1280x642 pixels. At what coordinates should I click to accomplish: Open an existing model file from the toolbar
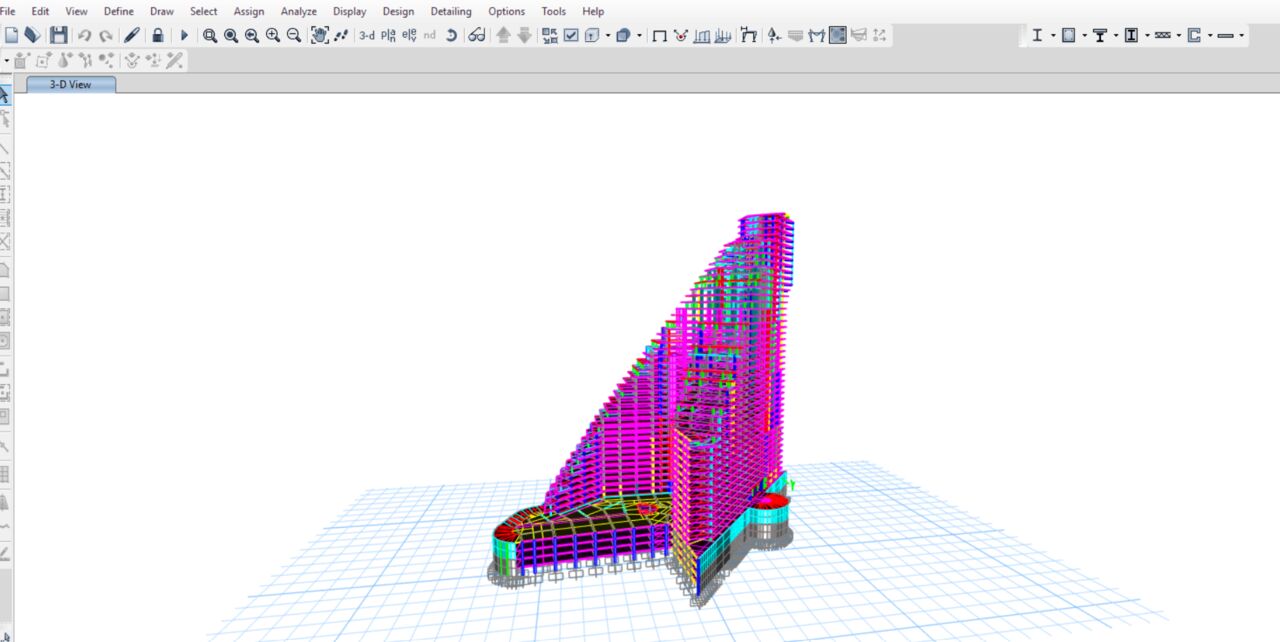[33, 35]
